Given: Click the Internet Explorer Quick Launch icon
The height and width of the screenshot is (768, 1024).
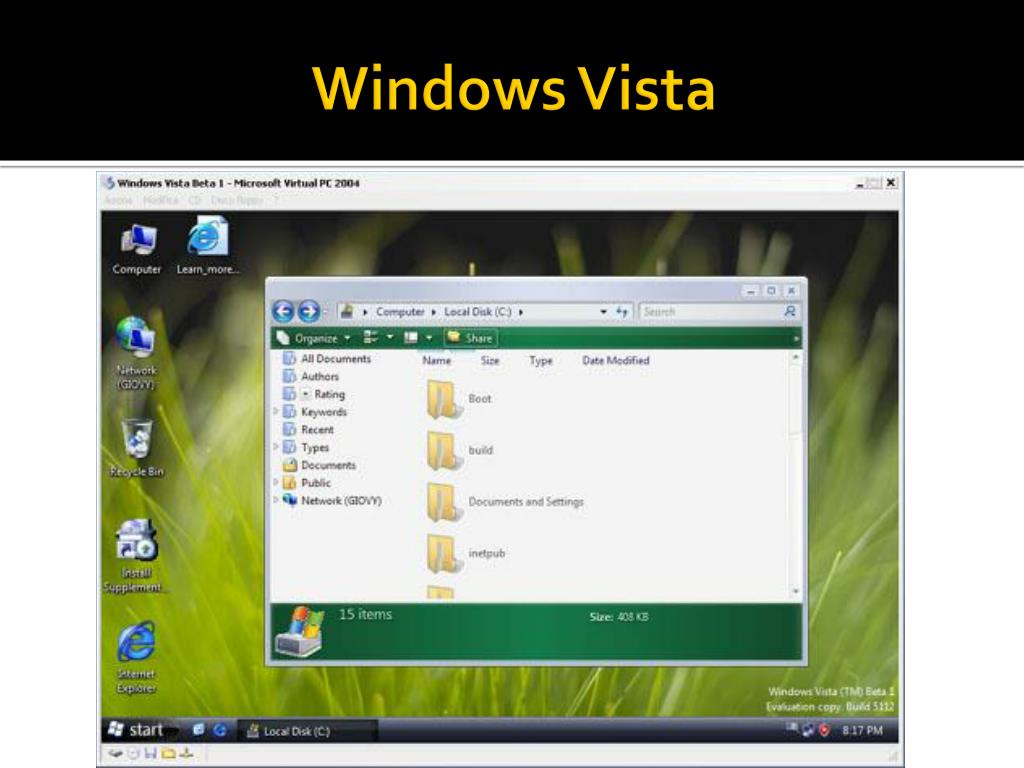Looking at the screenshot, I should [220, 730].
